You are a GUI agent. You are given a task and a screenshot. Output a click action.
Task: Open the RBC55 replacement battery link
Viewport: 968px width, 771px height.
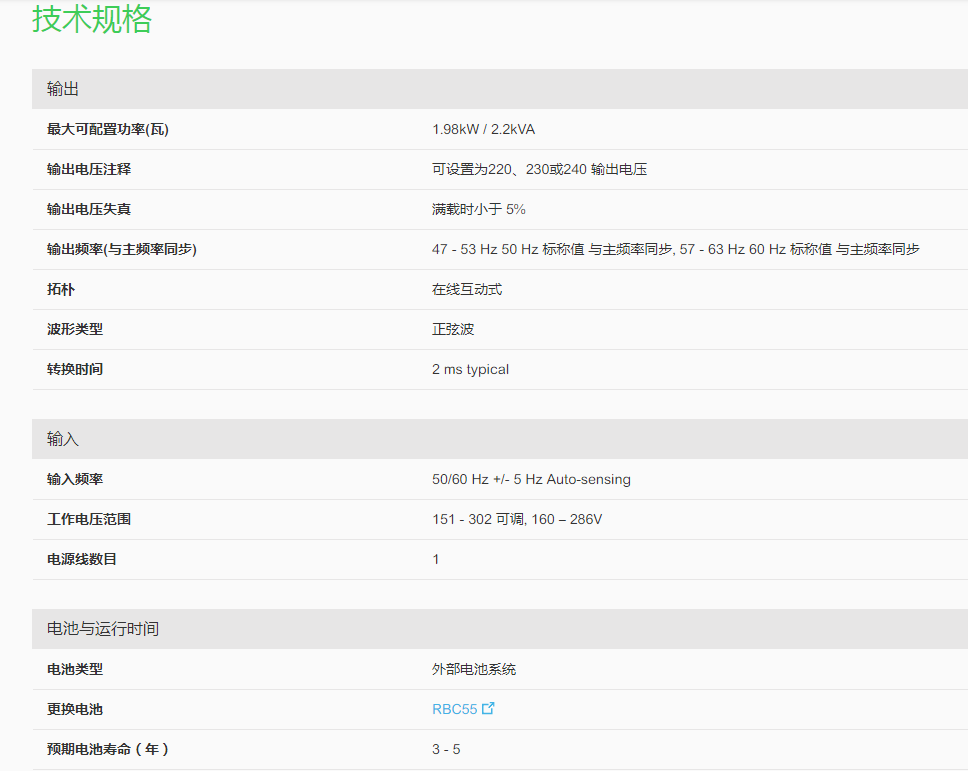pos(454,709)
